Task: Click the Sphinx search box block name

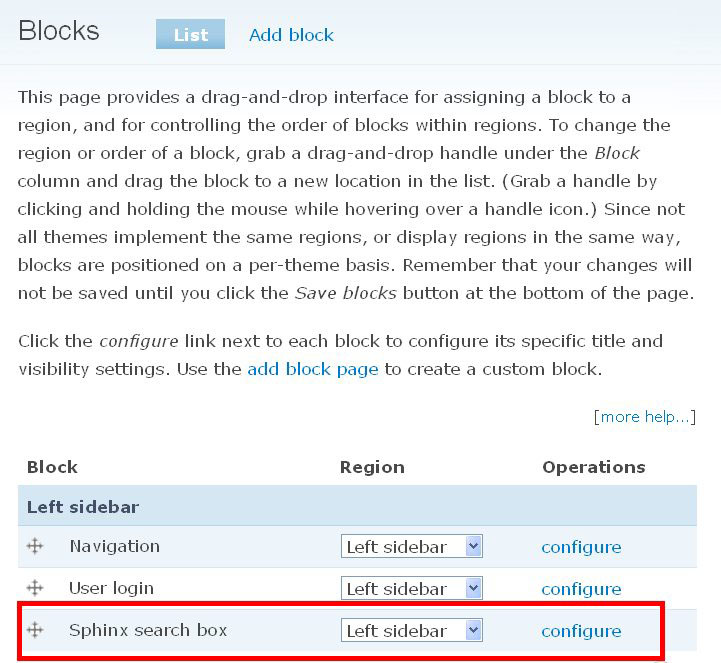Action: click(x=148, y=630)
